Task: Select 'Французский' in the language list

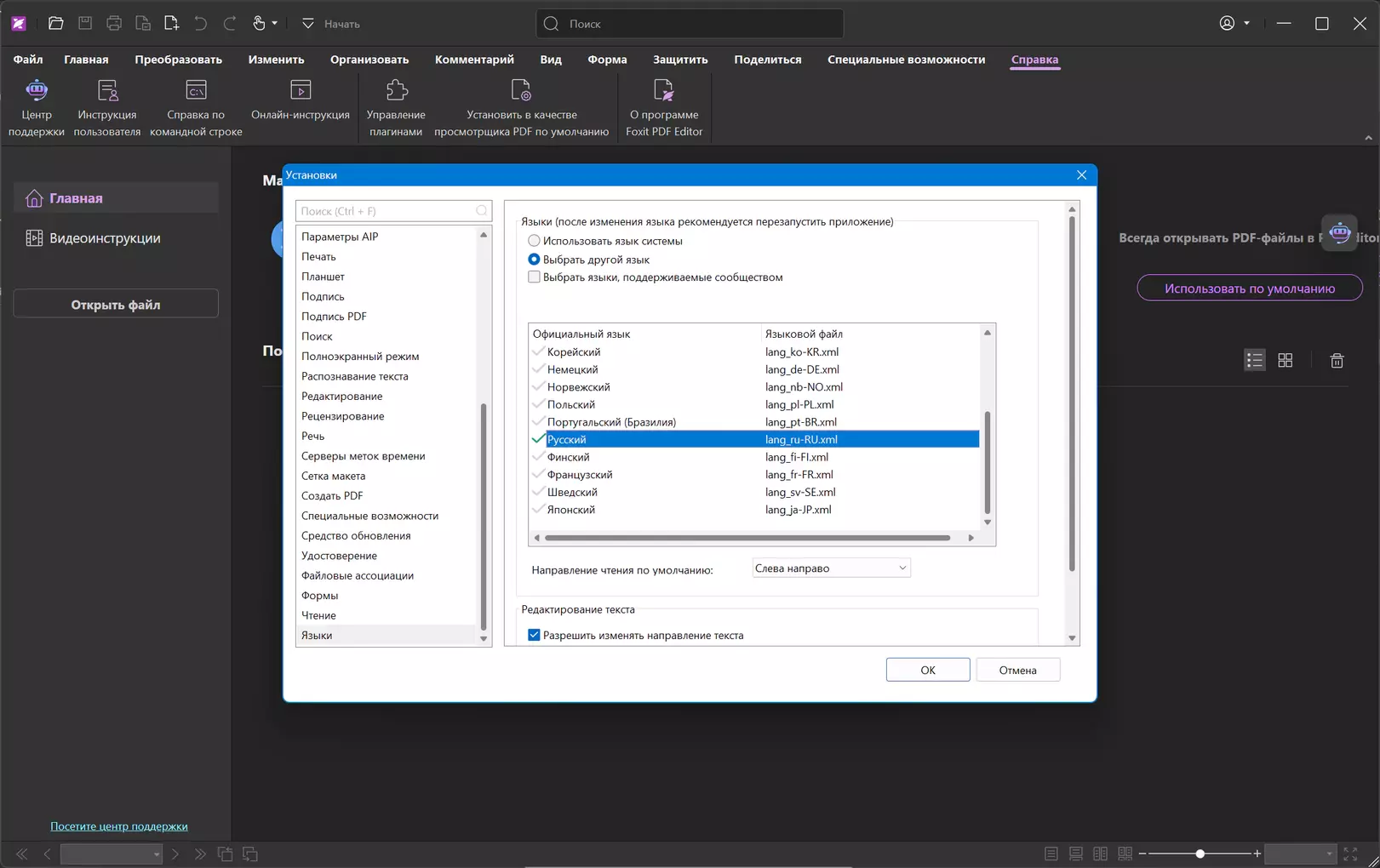Action: click(580, 475)
